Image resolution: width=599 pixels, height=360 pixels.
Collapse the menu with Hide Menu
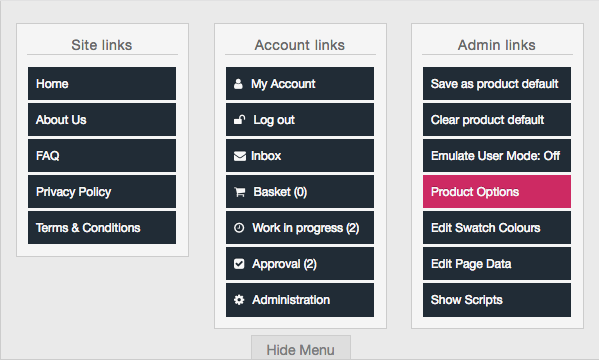click(301, 348)
